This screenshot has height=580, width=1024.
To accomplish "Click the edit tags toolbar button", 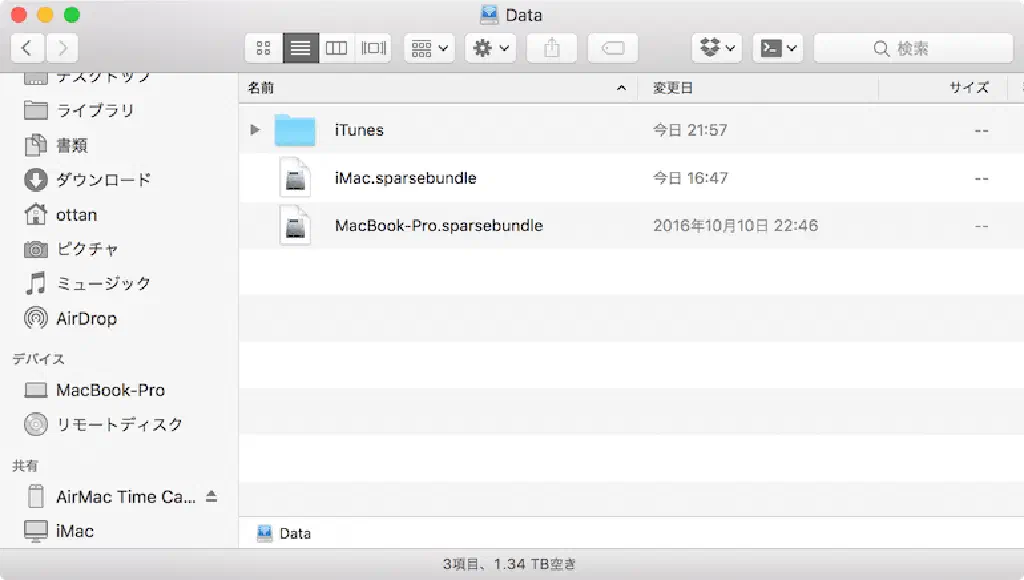I will point(613,47).
